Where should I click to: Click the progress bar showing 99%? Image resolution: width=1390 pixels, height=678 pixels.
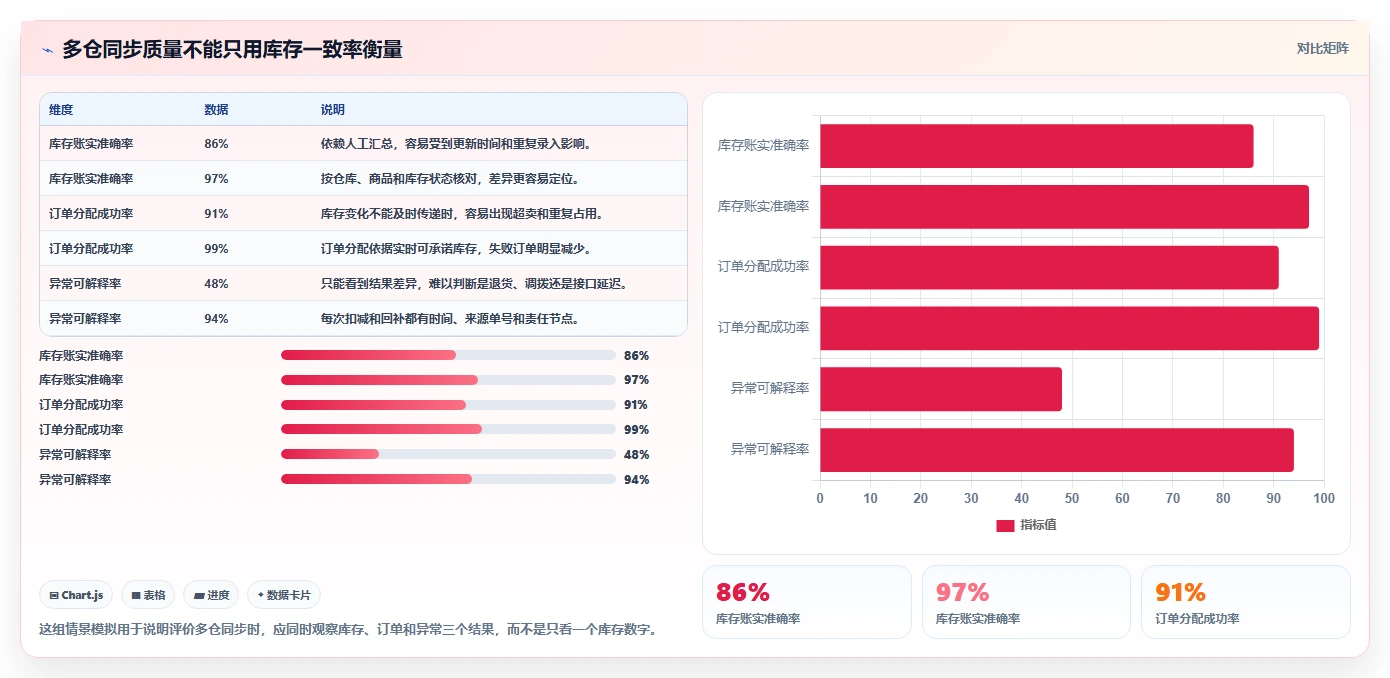448,429
